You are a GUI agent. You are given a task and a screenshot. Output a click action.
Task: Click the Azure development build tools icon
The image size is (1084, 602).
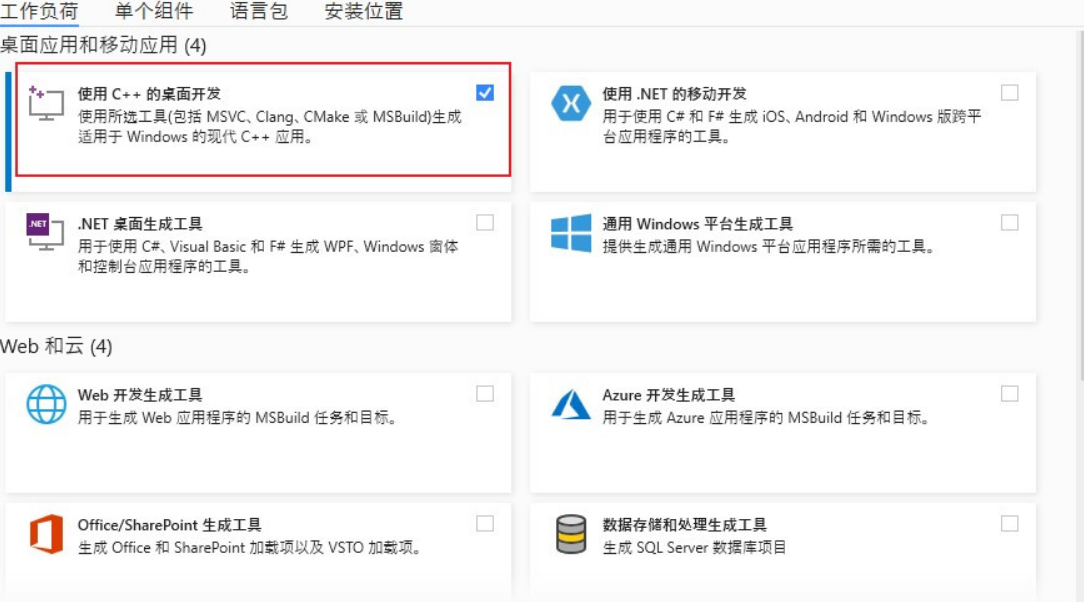click(571, 402)
